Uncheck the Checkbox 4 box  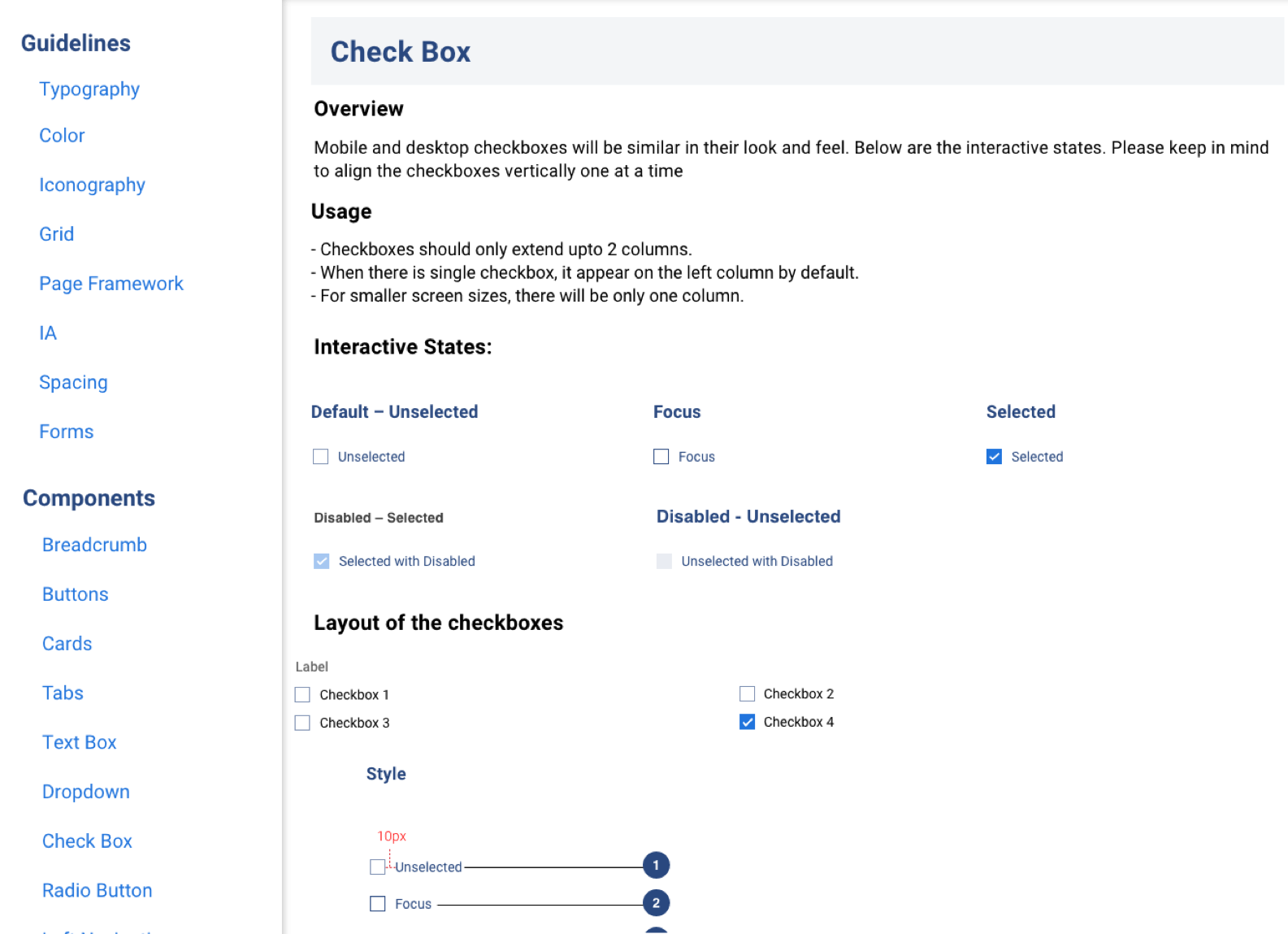pos(748,722)
